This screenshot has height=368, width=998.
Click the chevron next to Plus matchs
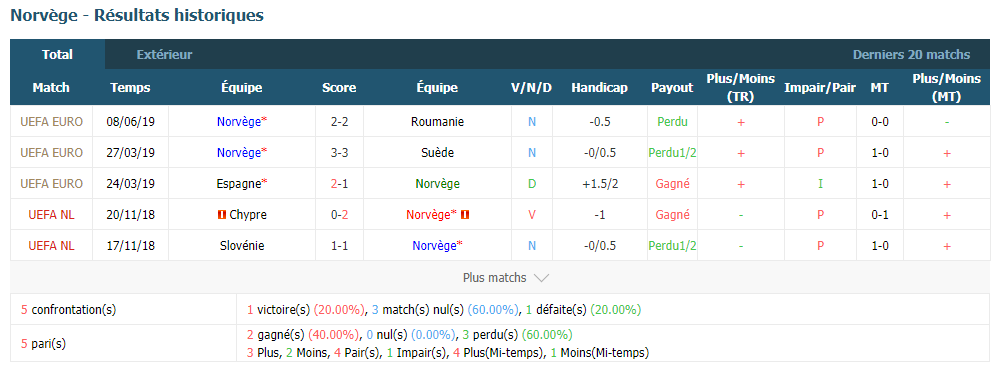pos(541,278)
